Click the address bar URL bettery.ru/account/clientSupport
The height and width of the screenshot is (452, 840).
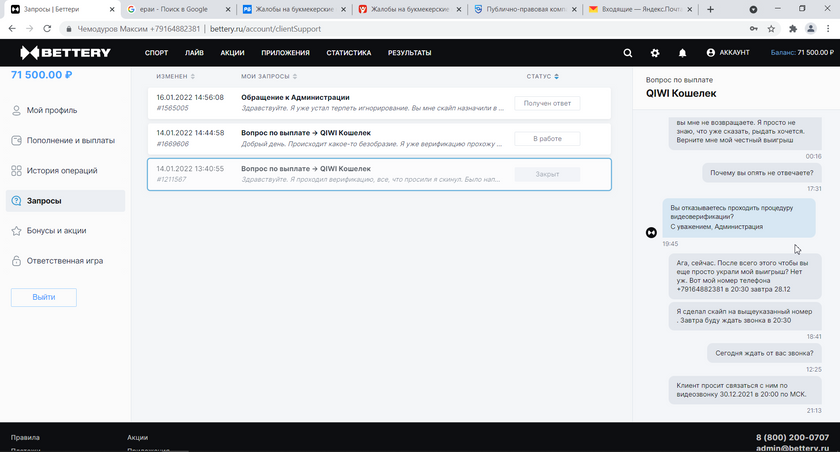pos(265,29)
